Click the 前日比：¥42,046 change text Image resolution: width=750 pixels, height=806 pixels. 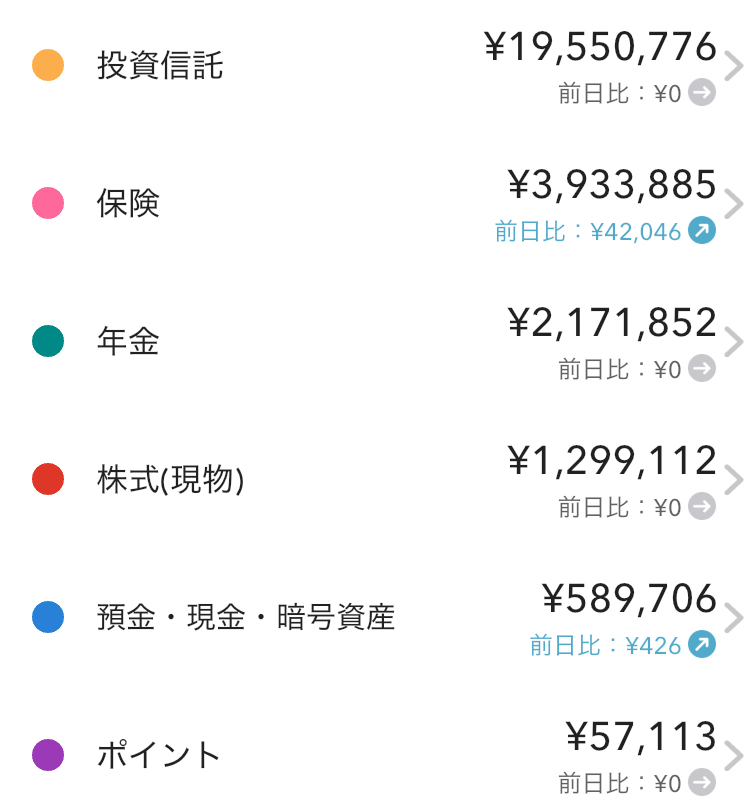pos(588,232)
